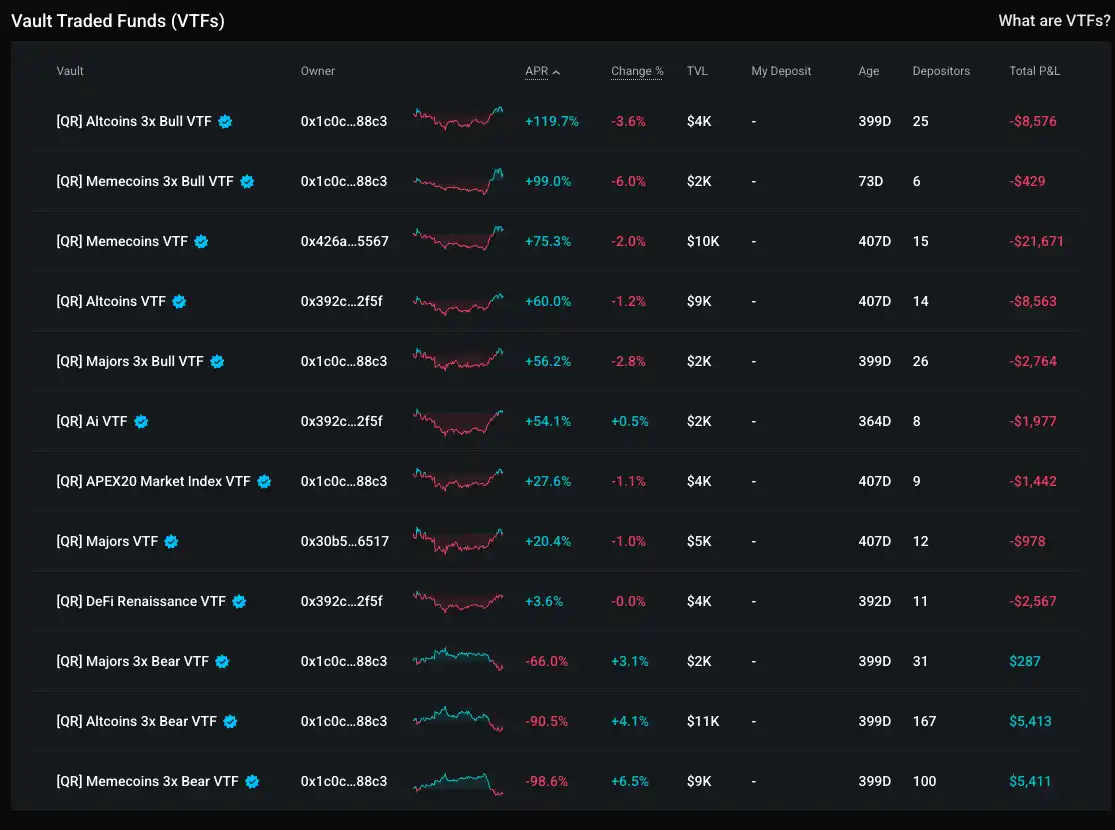
Task: Open the 'What are VTFs?' link
Action: 1053,21
